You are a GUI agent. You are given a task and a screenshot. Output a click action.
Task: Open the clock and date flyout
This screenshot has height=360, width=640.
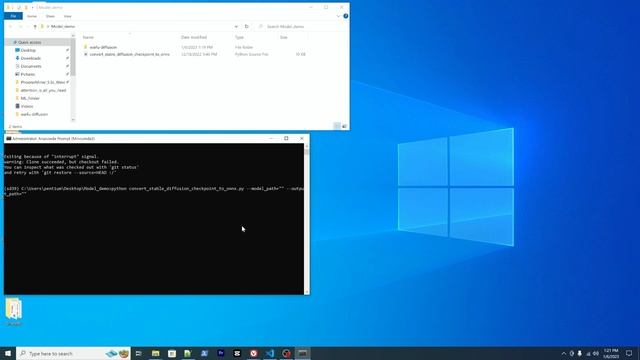click(x=611, y=353)
